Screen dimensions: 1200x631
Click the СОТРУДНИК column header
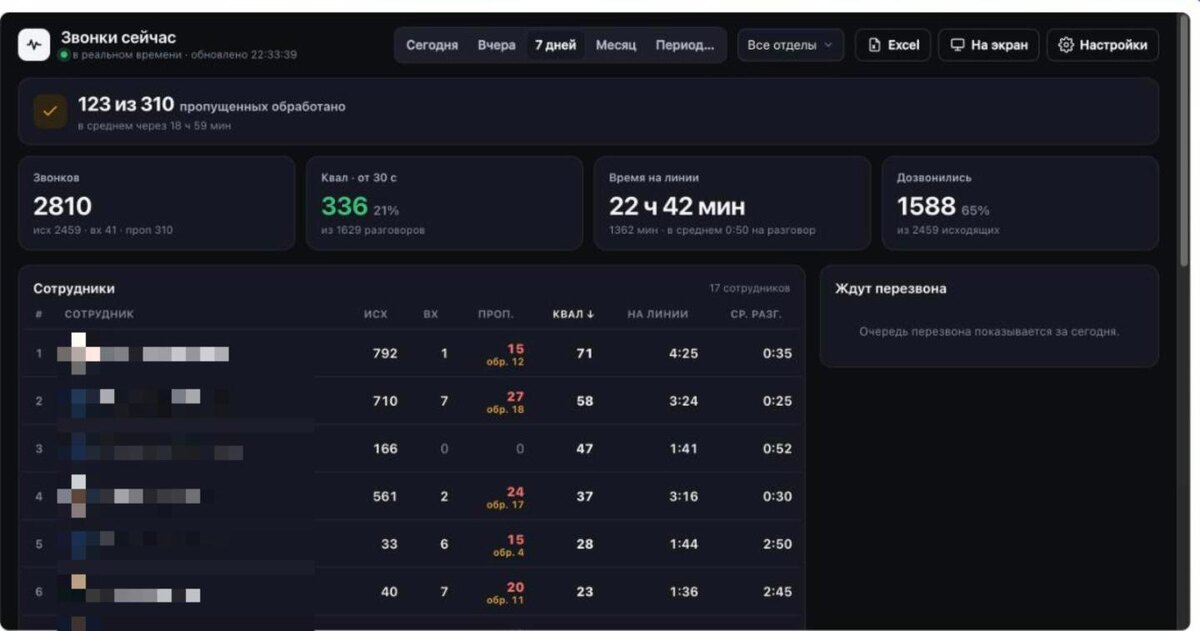(x=99, y=314)
